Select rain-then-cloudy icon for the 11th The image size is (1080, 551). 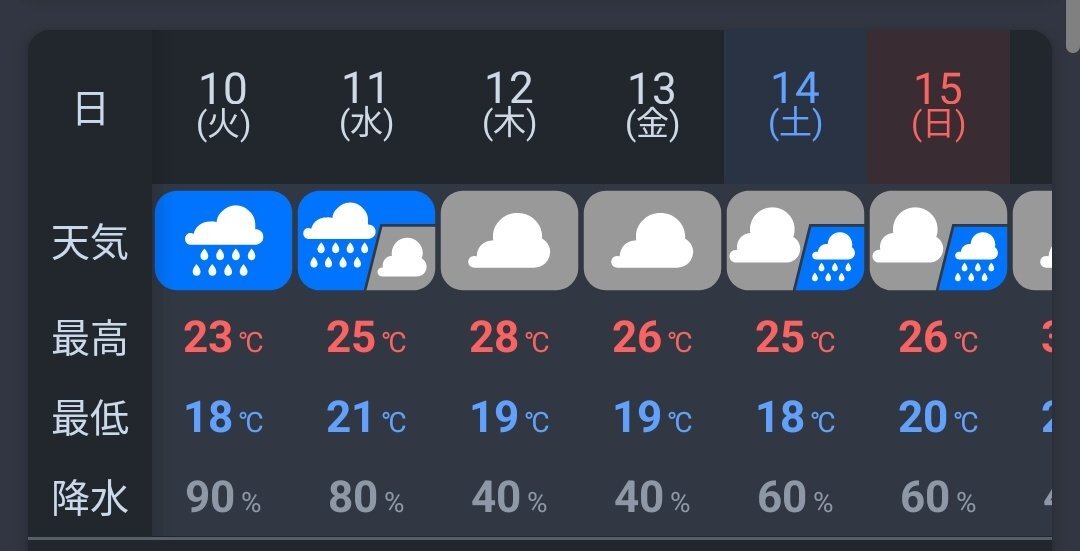(x=366, y=240)
